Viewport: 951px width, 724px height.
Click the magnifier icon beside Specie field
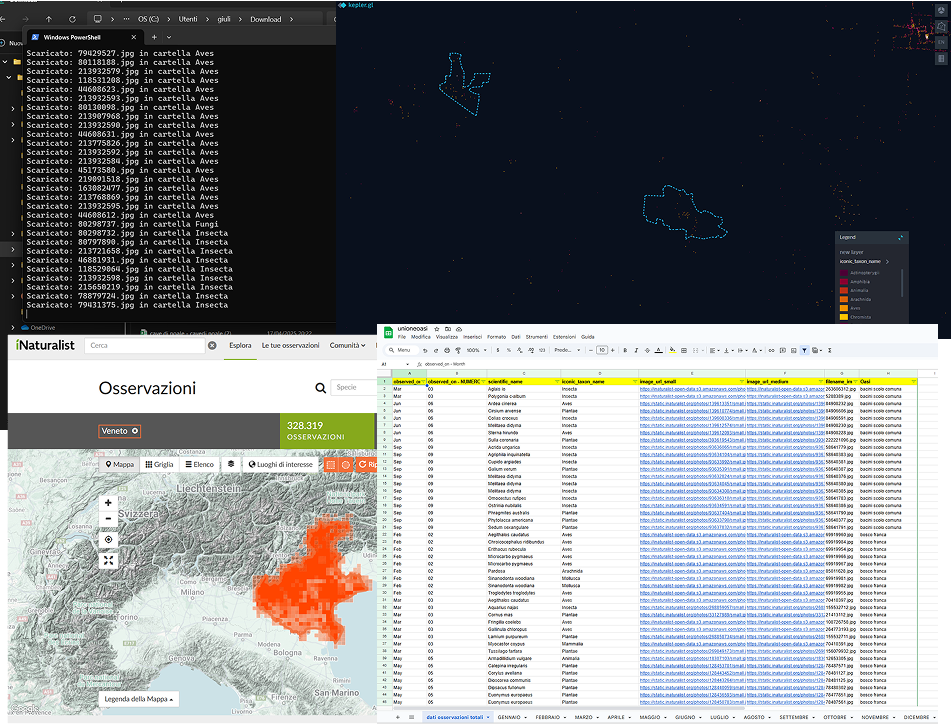pos(320,387)
